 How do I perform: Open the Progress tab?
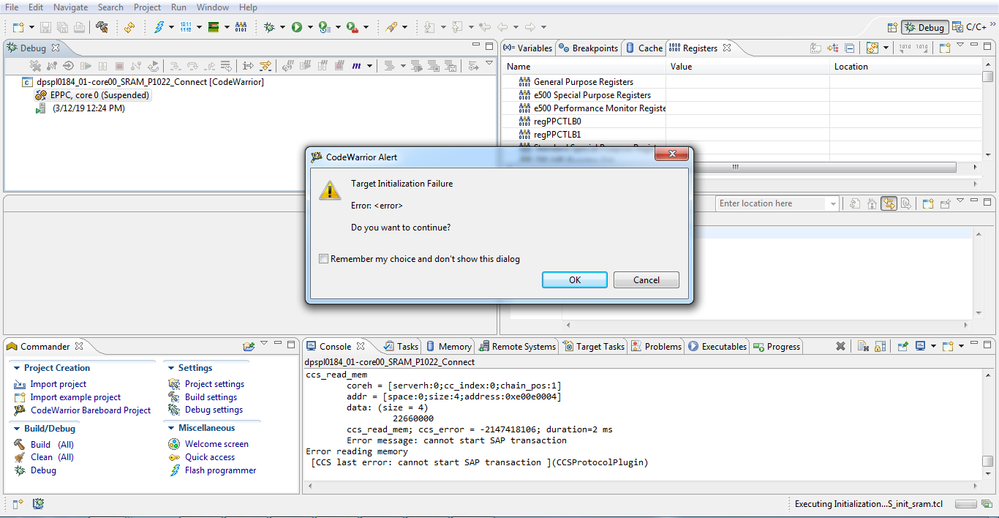click(777, 347)
